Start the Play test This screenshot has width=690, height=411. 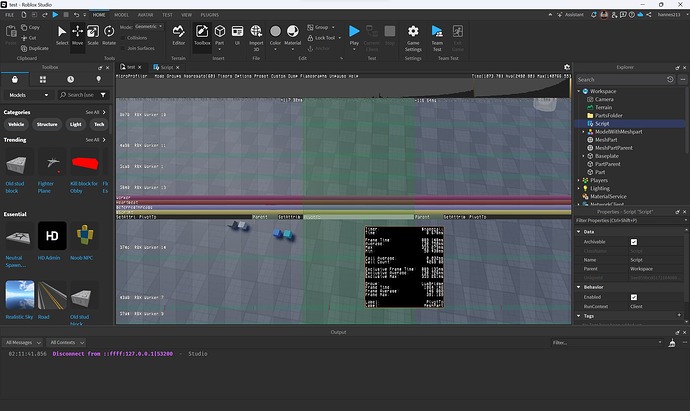[354, 37]
